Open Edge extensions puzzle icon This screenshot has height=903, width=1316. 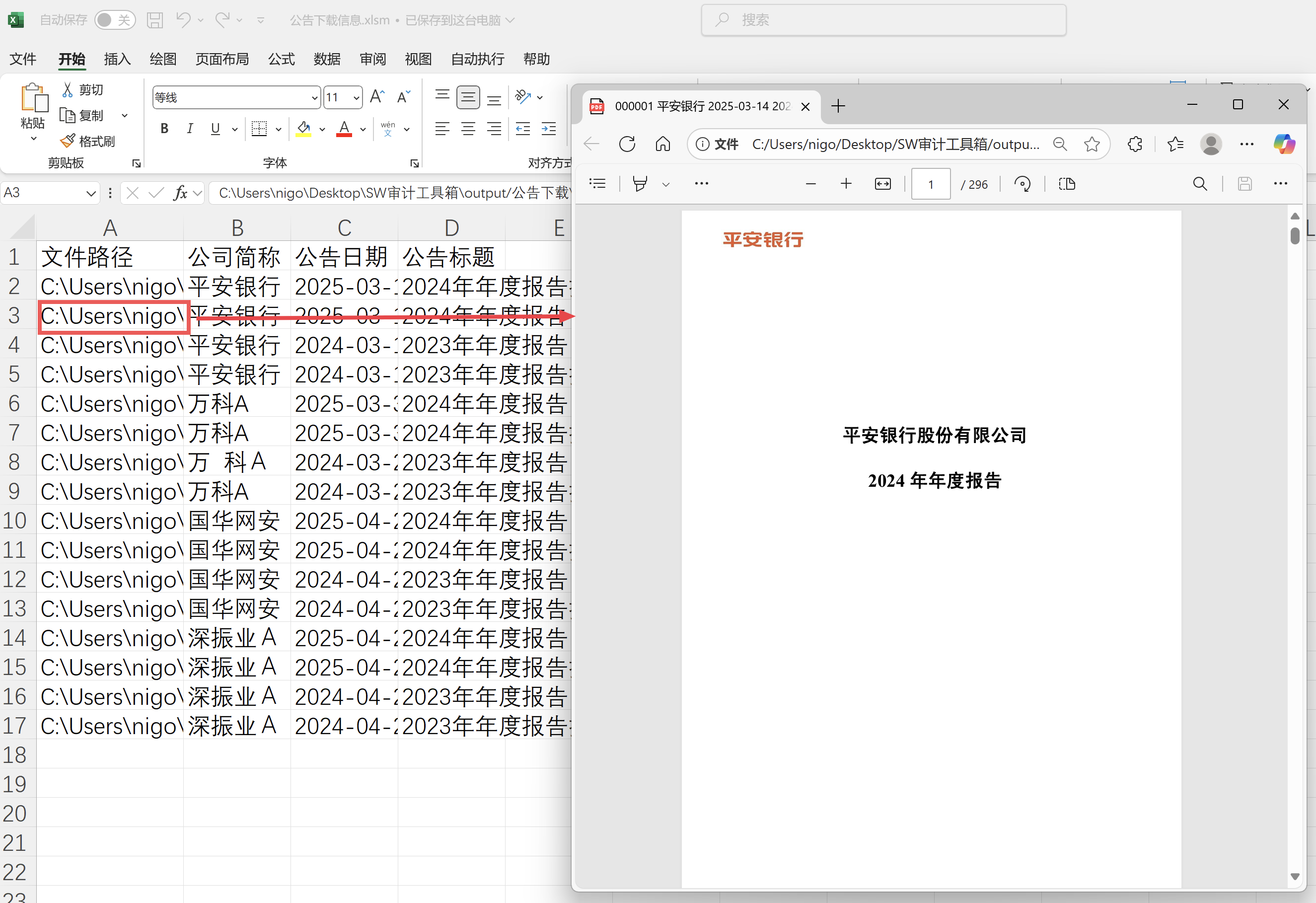(1135, 144)
